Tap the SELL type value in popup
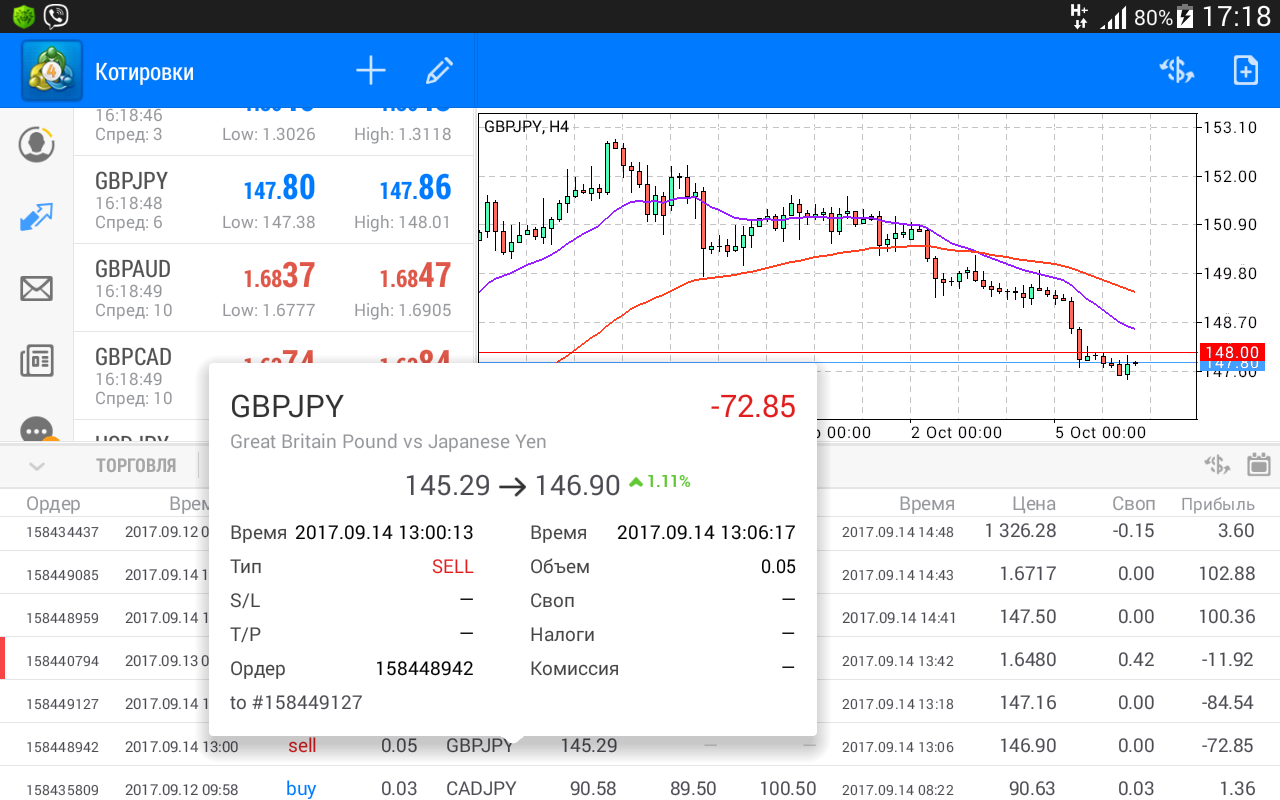 453,567
